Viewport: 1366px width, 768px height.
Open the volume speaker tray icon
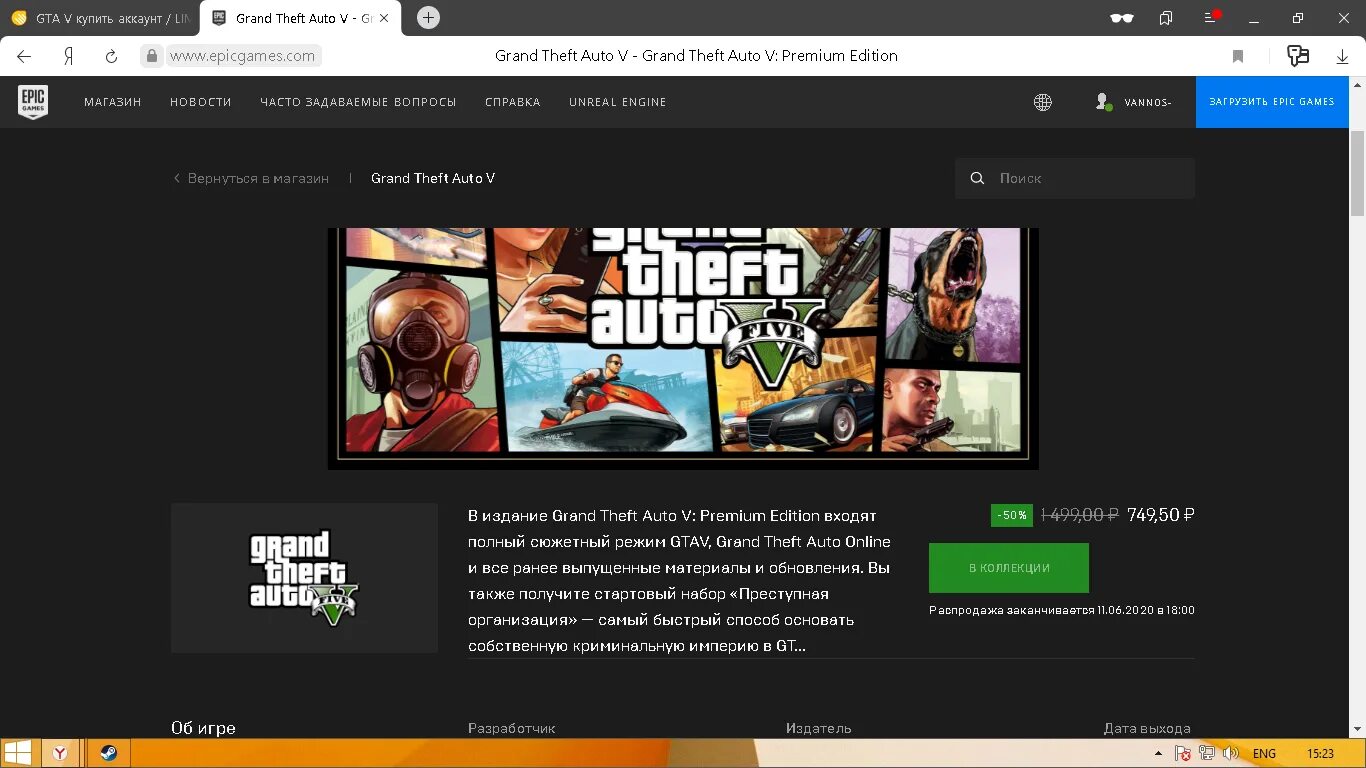click(x=1231, y=753)
